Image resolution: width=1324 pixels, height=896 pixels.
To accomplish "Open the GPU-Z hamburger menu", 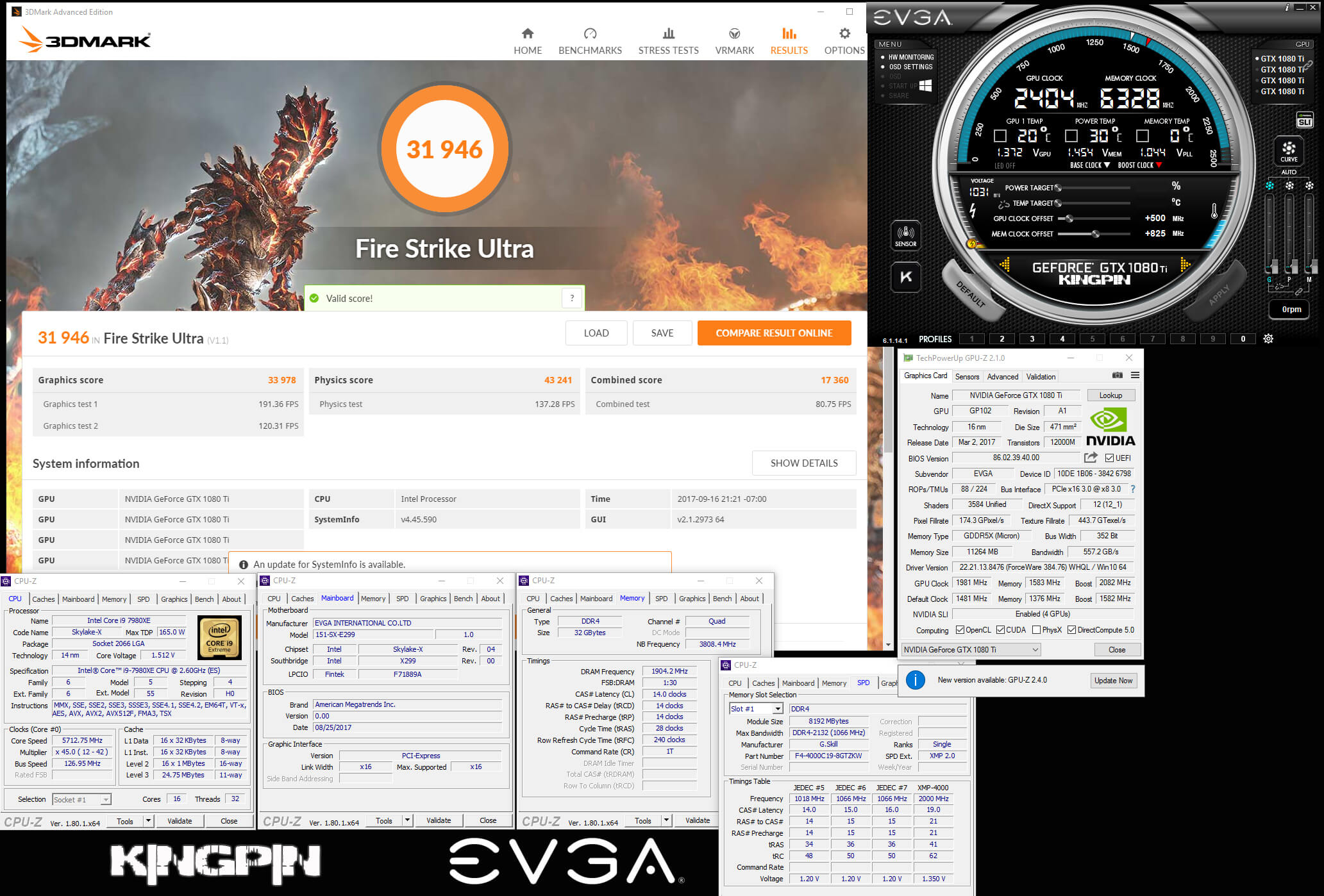I will click(x=1135, y=376).
